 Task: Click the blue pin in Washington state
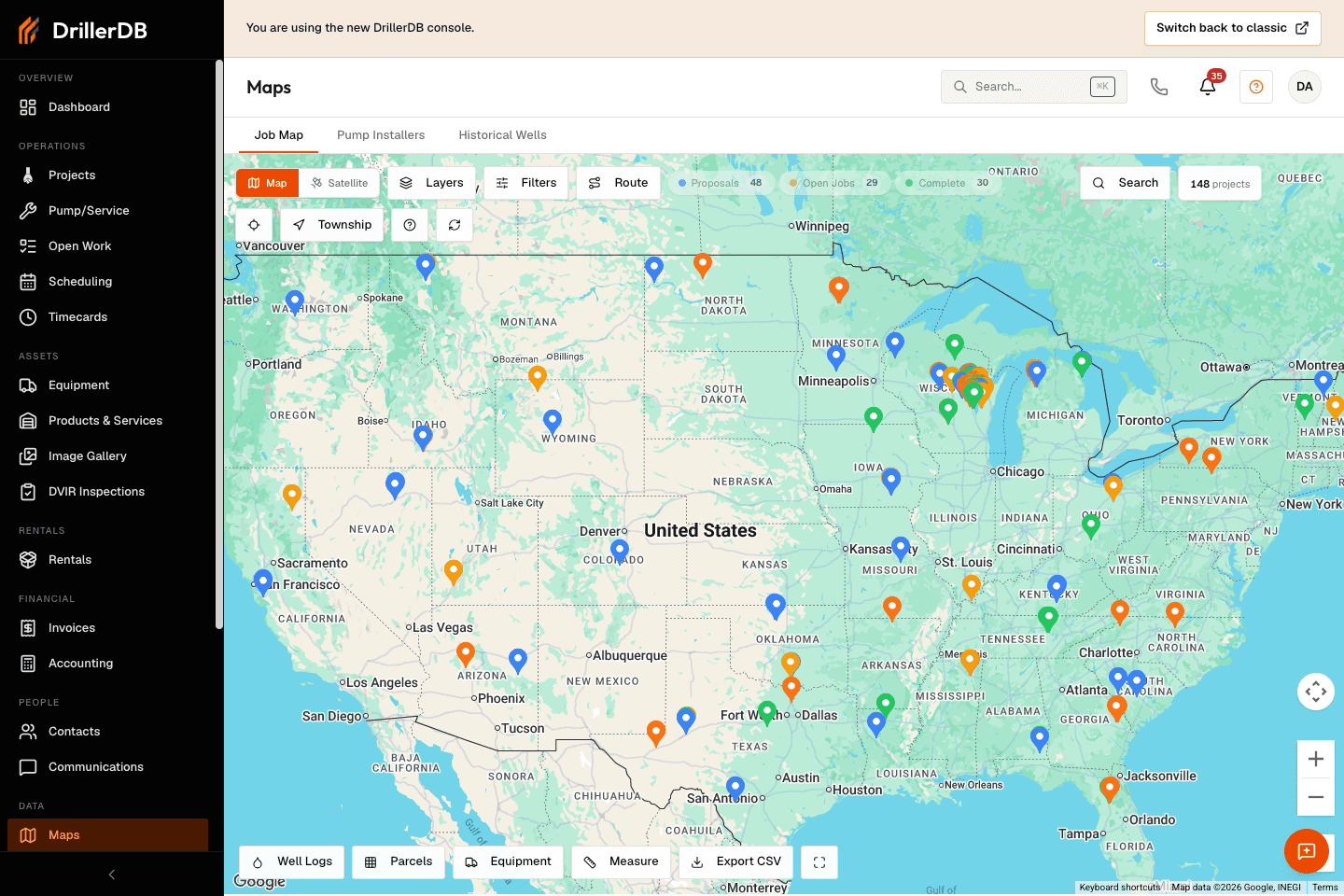295,303
